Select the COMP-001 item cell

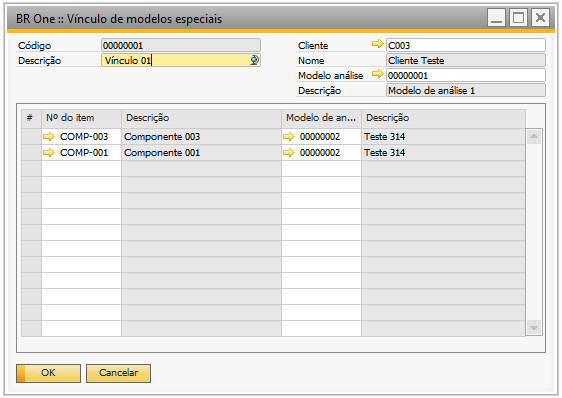point(81,153)
